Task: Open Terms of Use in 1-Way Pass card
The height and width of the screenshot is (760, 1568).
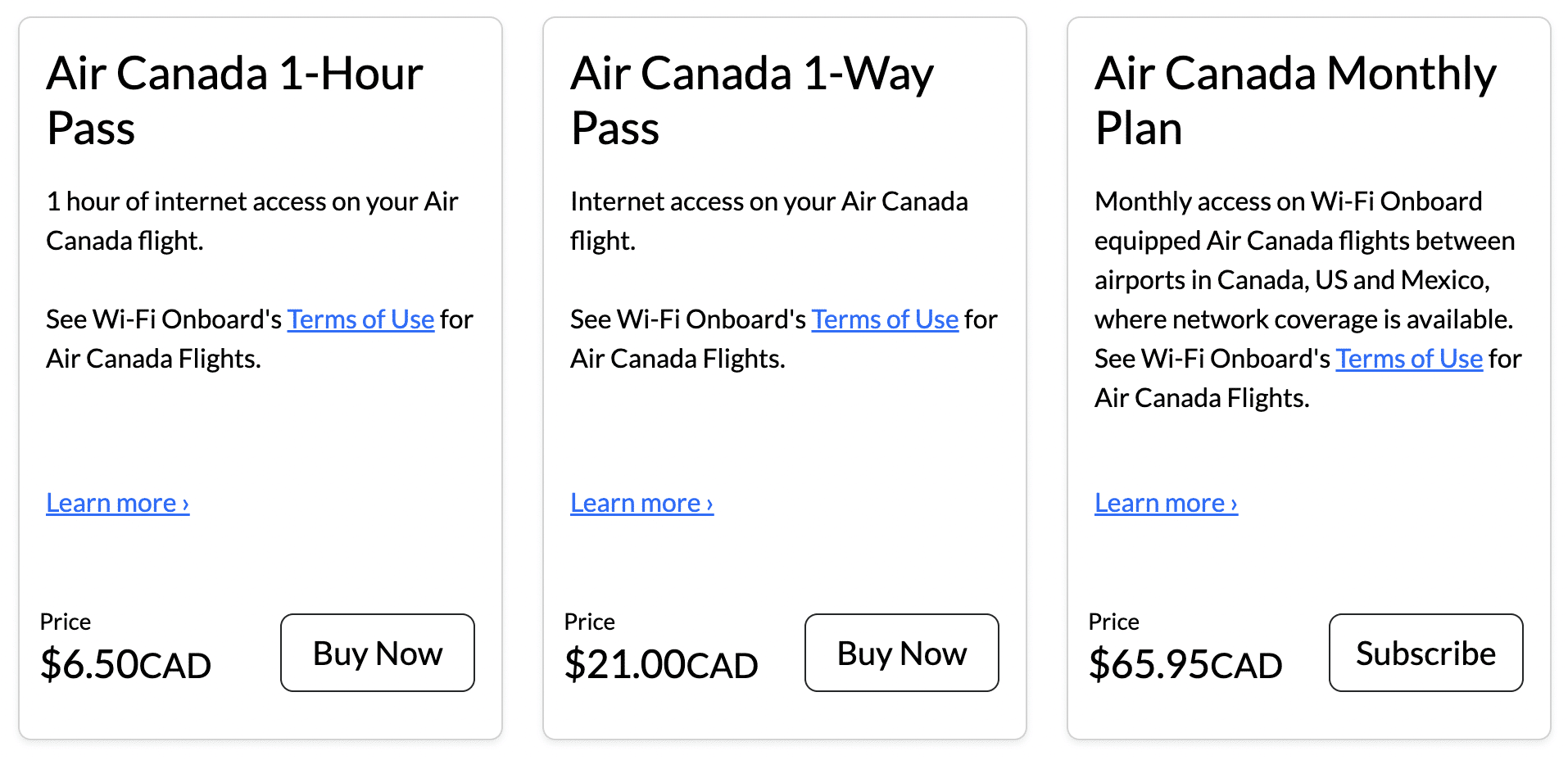Action: (x=885, y=319)
